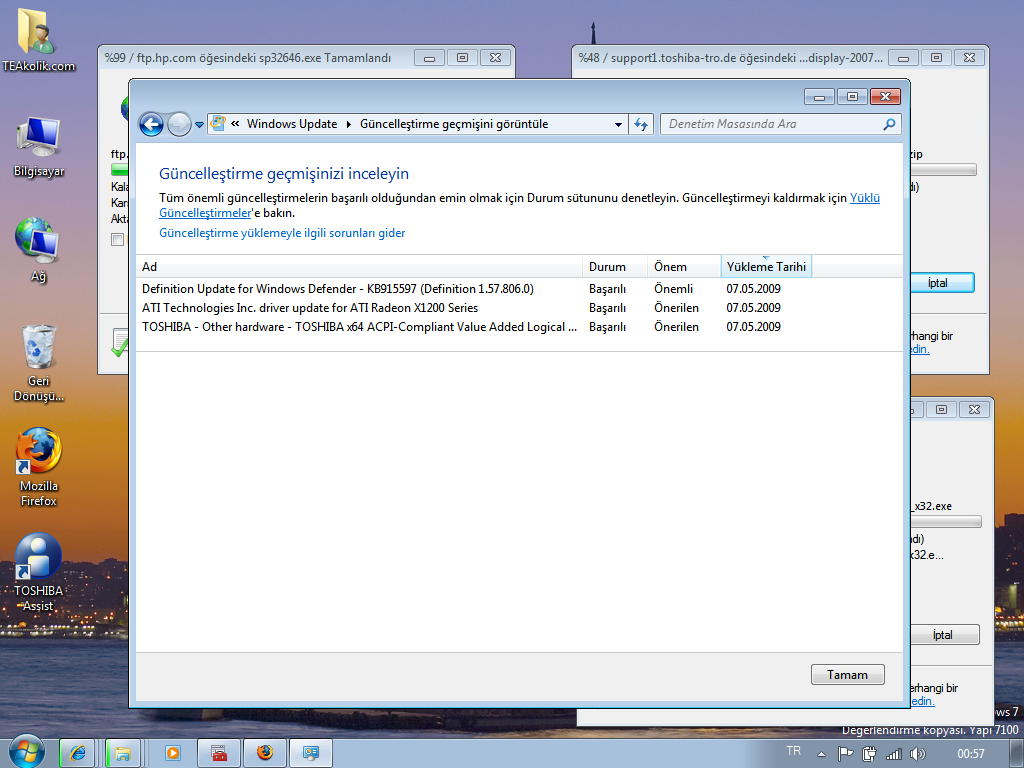Sort the list by the Durum column
This screenshot has width=1024, height=768.
[x=615, y=266]
